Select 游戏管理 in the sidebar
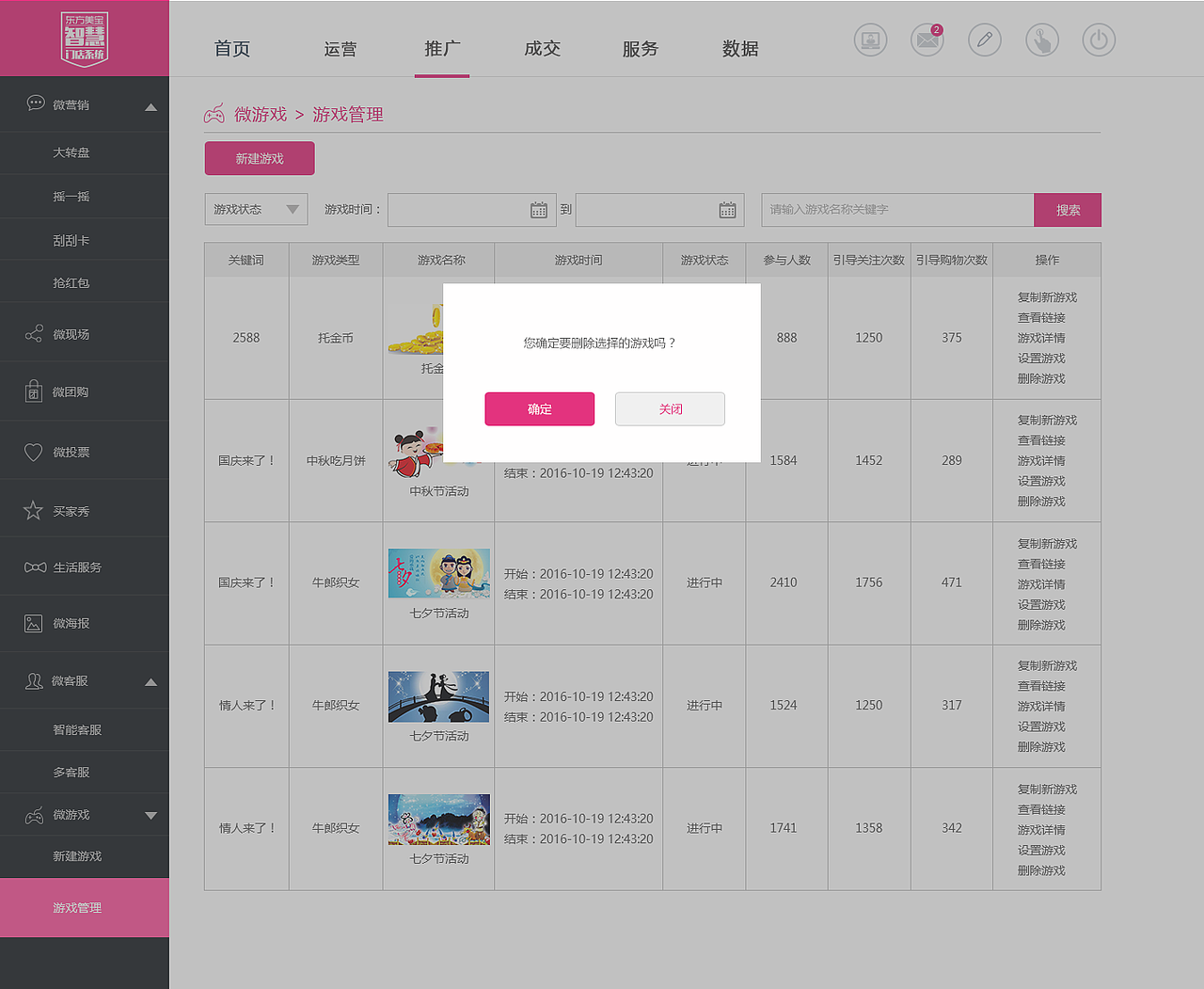Screen dimensions: 1204x989 tap(85, 907)
